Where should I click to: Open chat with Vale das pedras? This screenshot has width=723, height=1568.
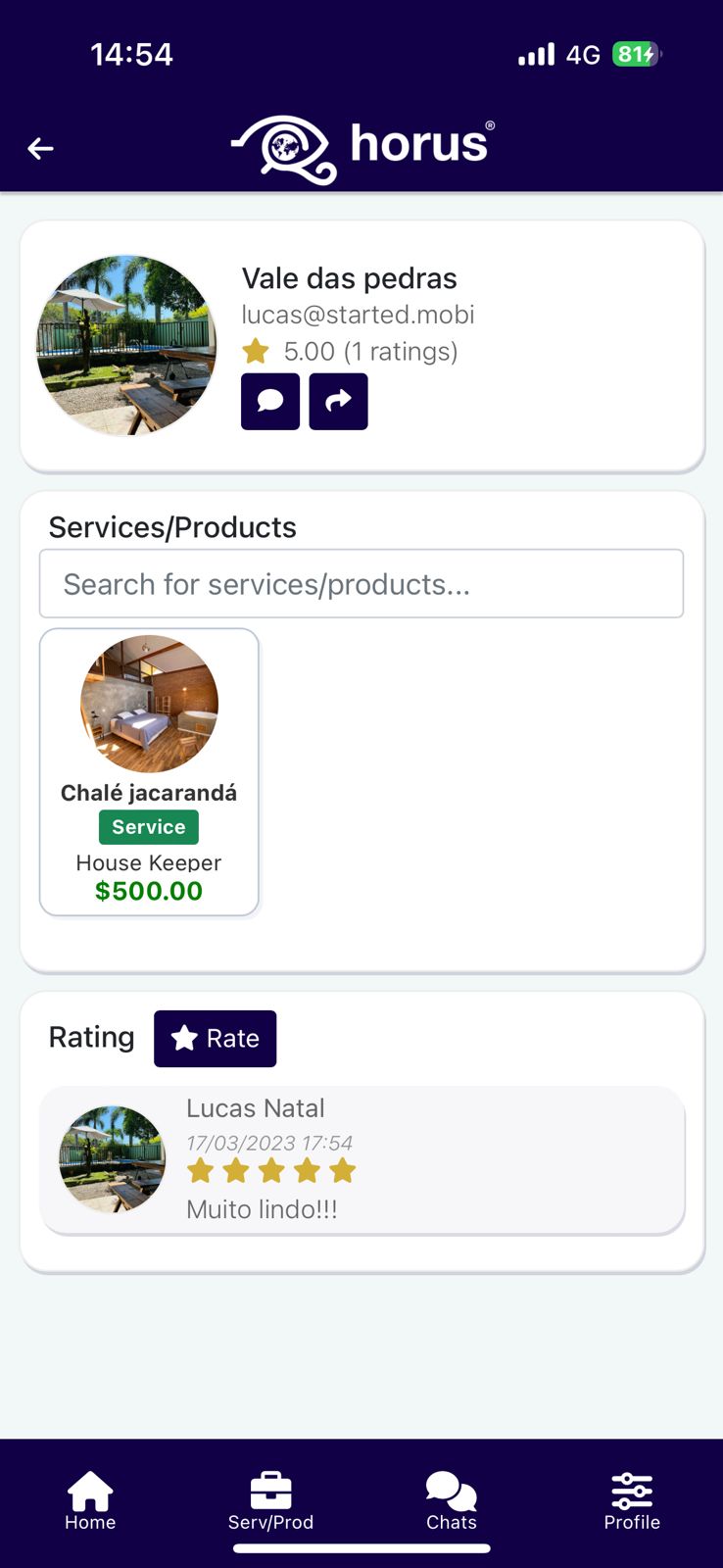pyautogui.click(x=270, y=401)
